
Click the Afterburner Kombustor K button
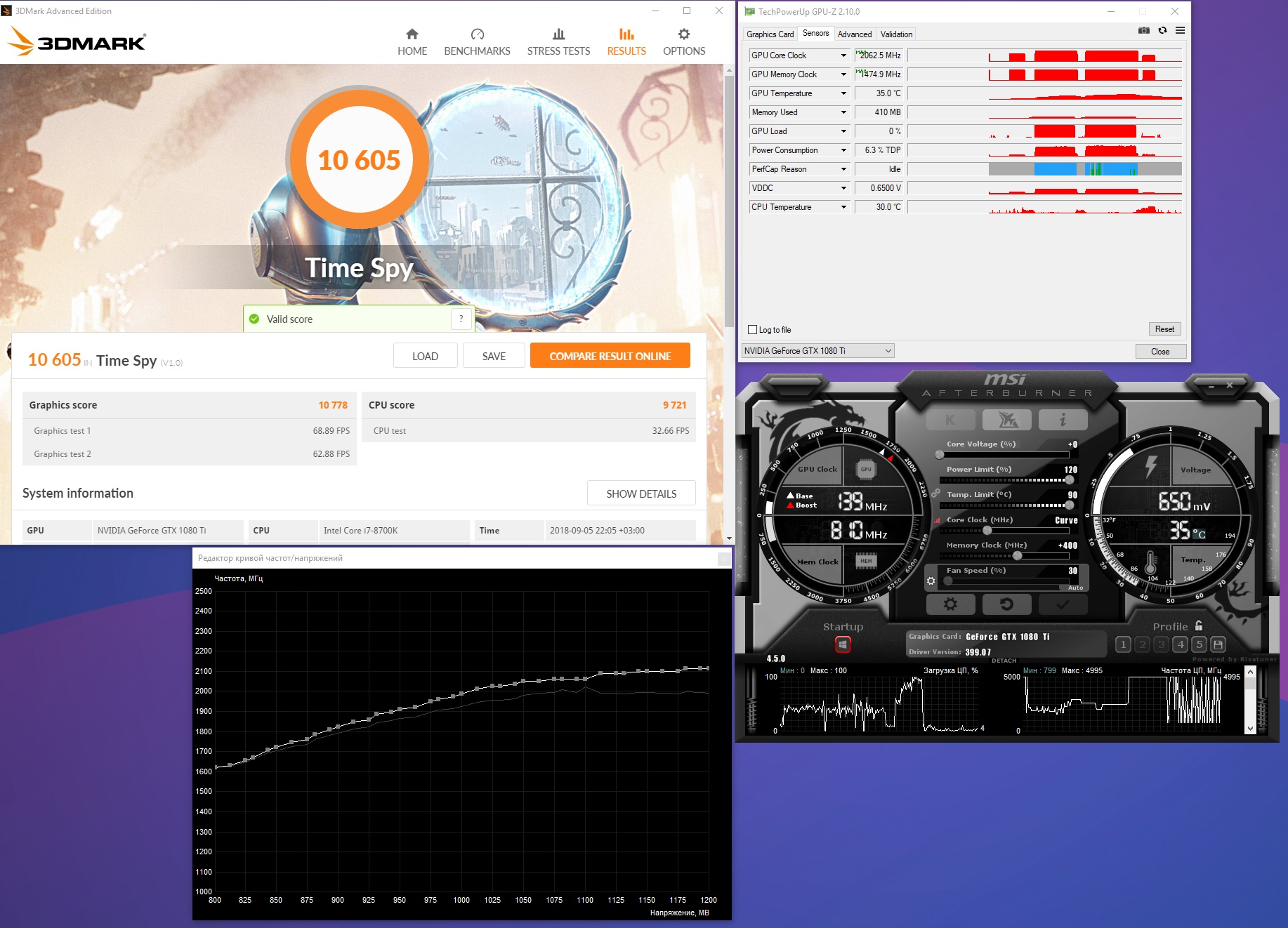tap(950, 420)
